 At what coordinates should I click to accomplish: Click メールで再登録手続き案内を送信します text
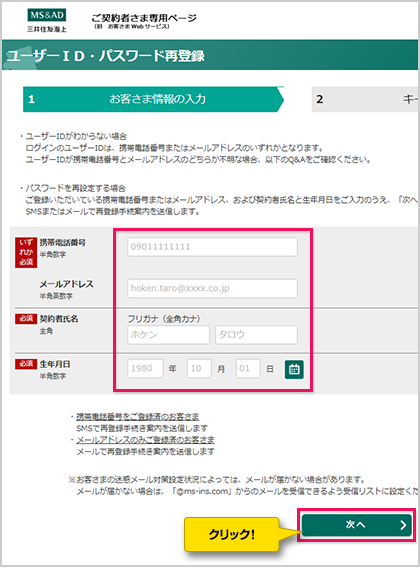point(146,452)
